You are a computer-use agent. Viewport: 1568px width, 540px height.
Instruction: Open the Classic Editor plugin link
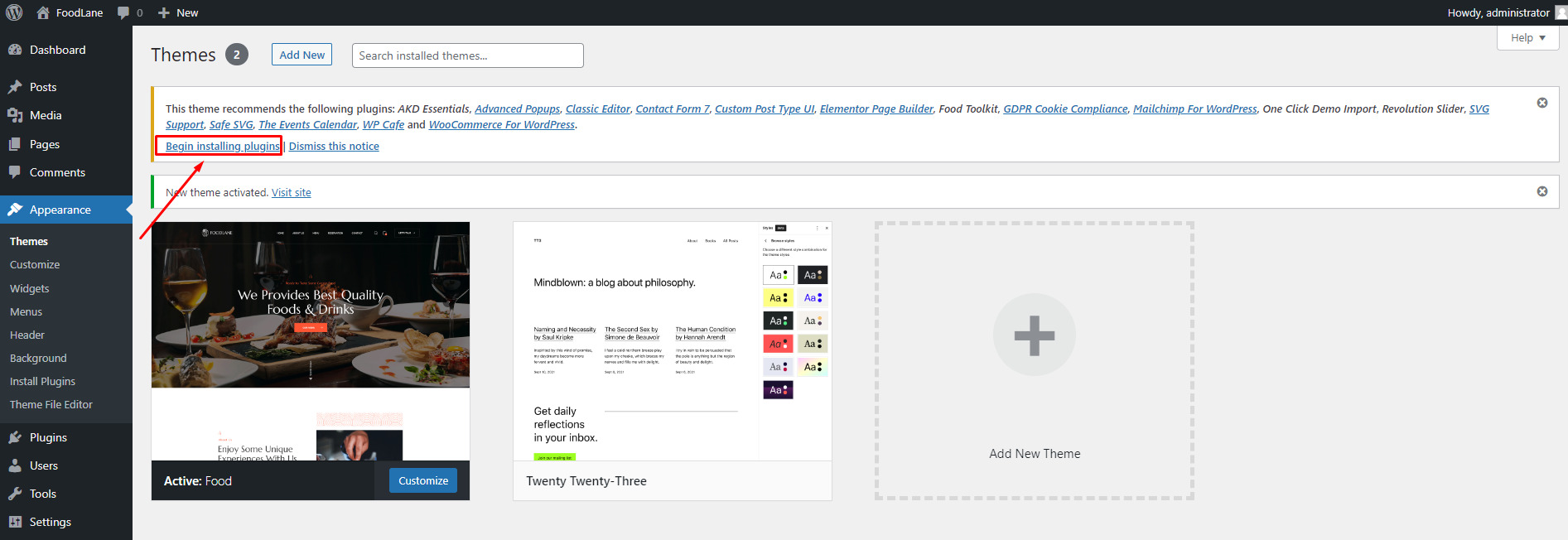point(598,108)
